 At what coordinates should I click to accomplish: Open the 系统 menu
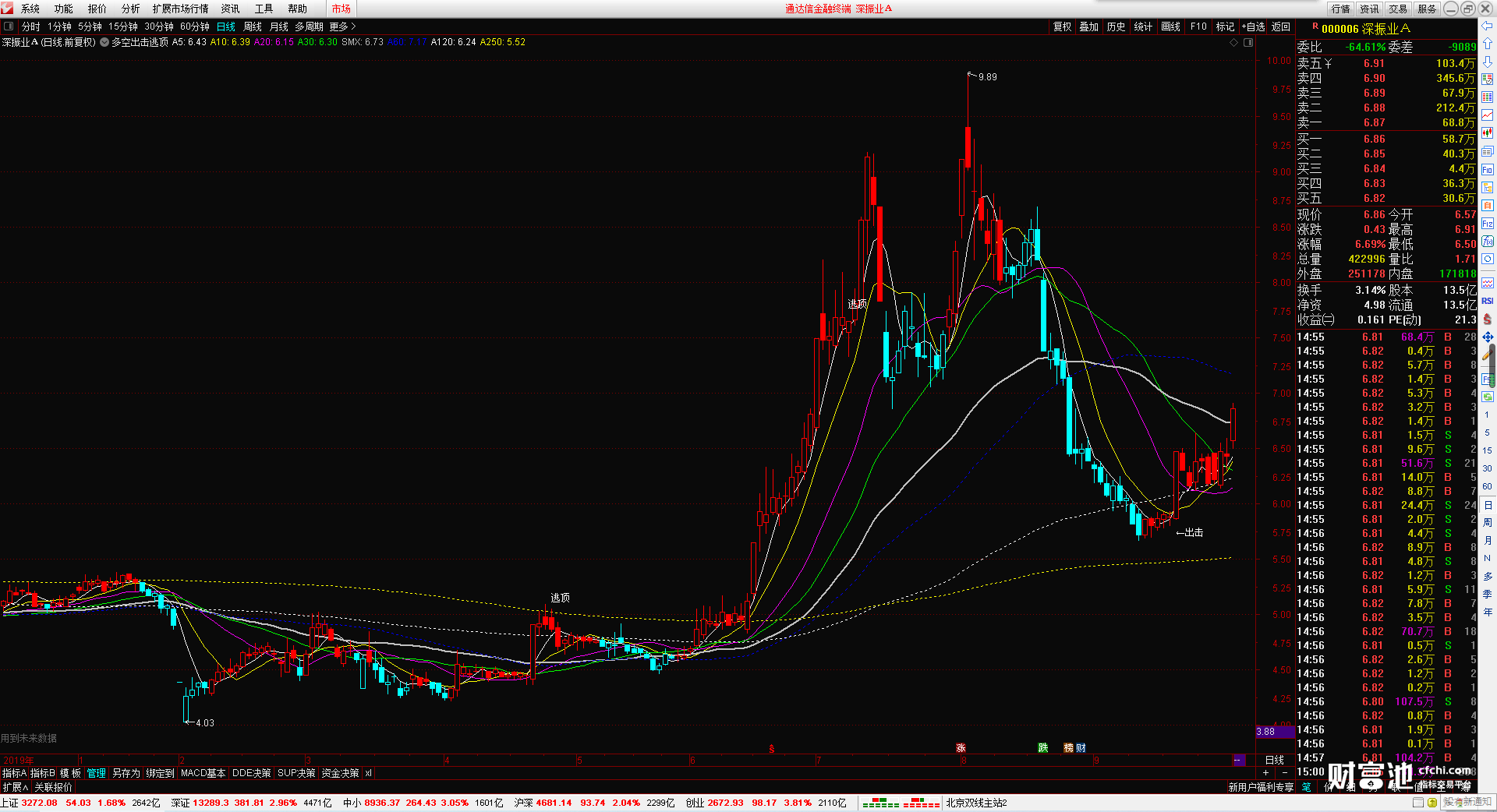point(30,9)
